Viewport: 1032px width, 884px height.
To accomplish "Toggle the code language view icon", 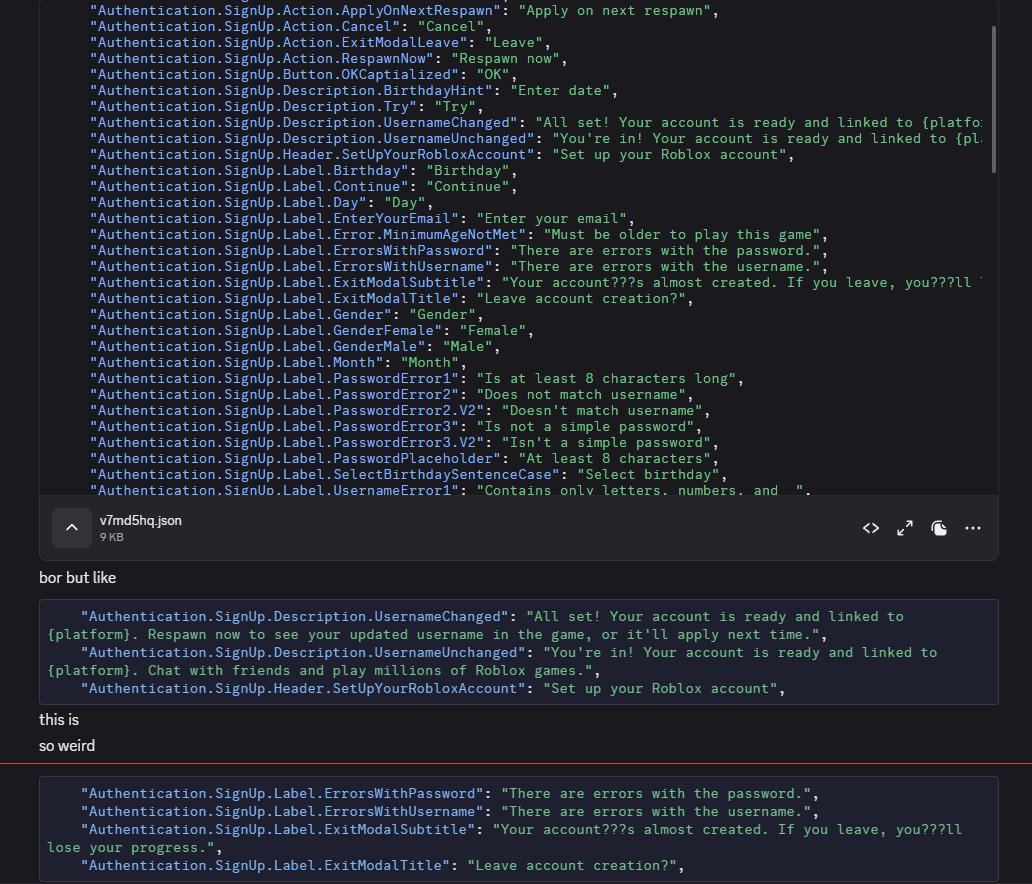I will point(871,528).
